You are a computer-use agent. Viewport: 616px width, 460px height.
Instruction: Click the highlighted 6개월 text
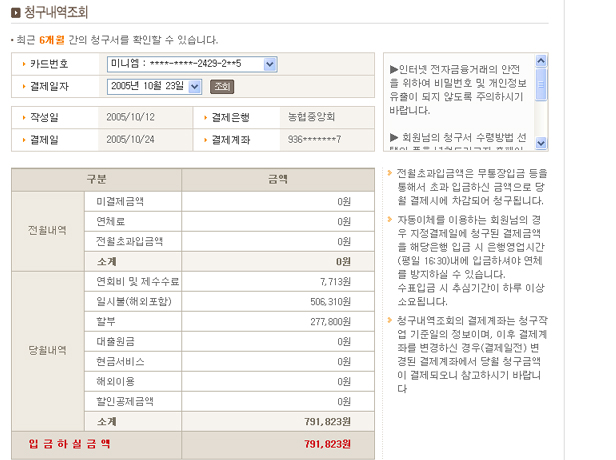[x=52, y=39]
